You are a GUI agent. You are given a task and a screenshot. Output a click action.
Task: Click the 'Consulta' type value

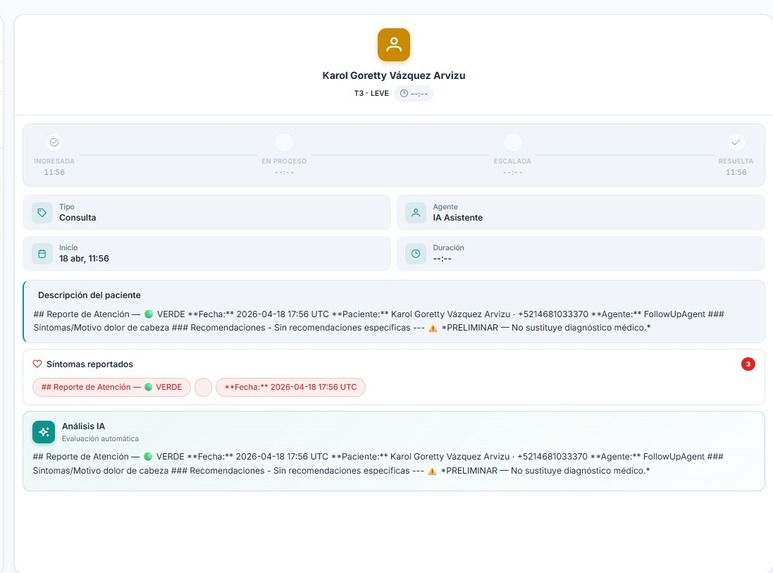[77, 217]
